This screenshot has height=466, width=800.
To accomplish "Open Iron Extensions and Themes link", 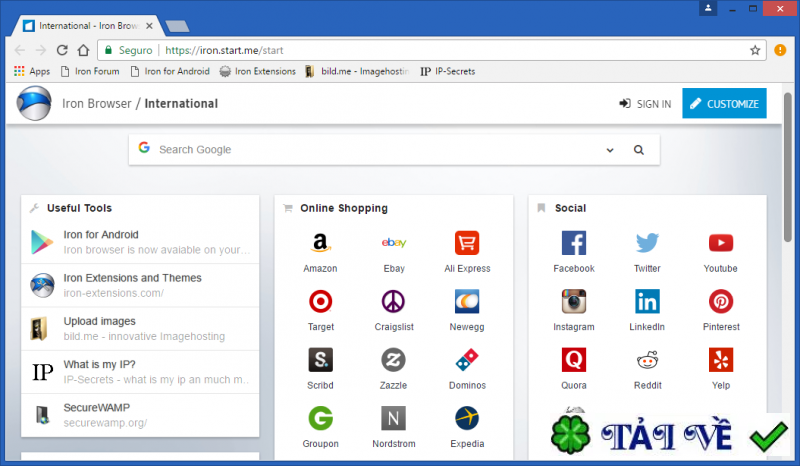I will point(140,285).
